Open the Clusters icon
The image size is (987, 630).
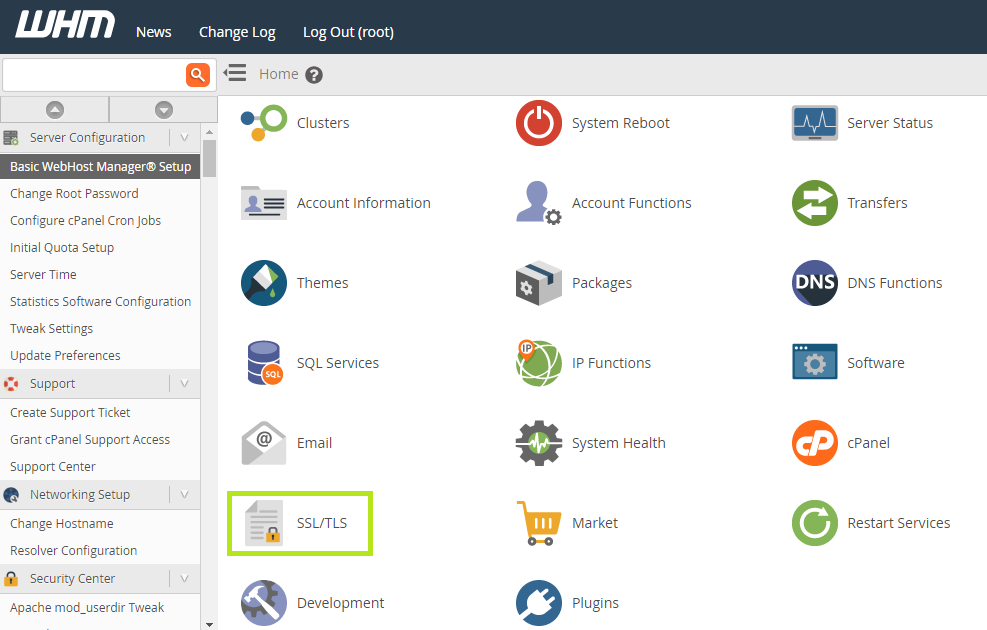coord(264,123)
